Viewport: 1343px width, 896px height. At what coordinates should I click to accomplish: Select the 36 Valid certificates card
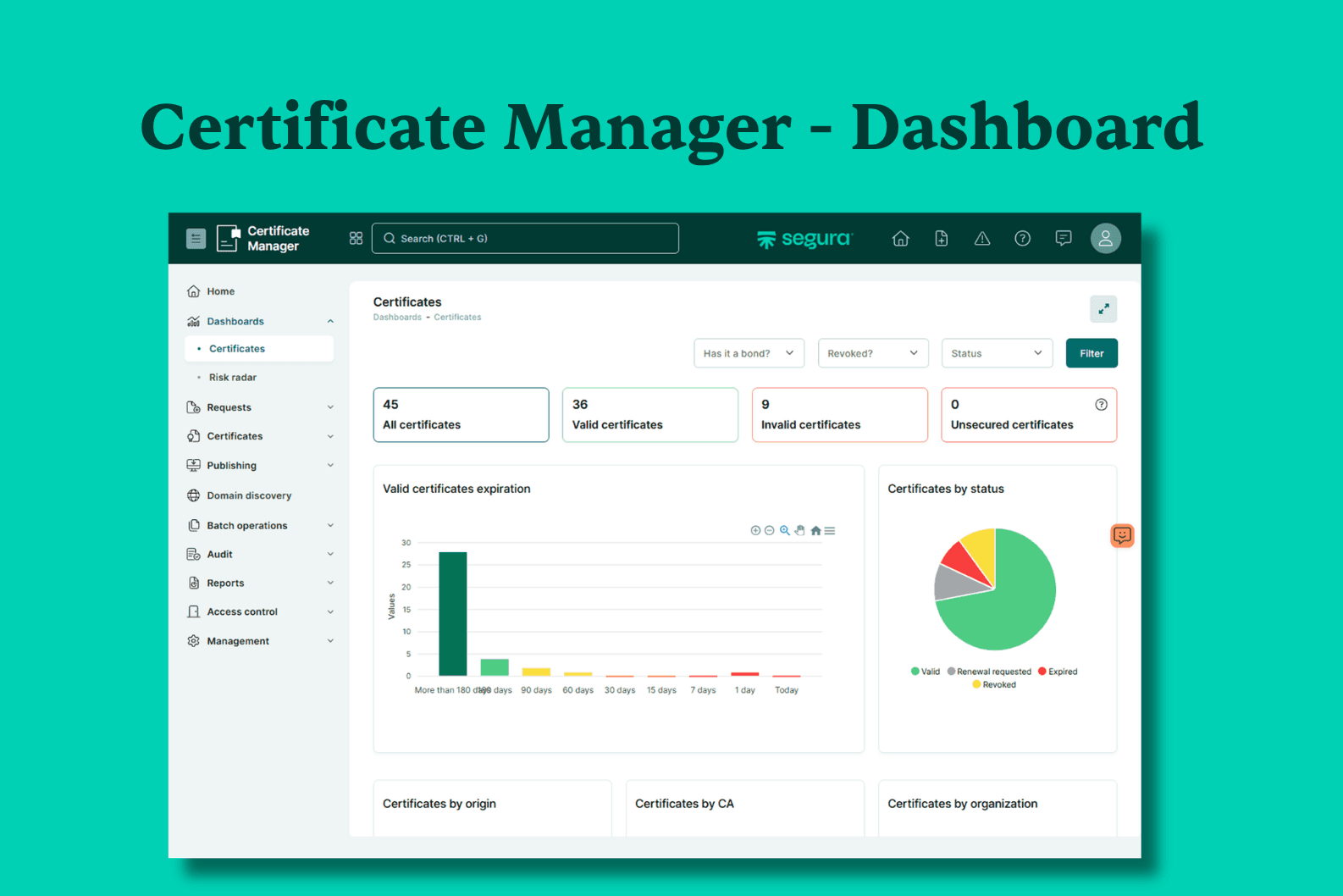650,415
